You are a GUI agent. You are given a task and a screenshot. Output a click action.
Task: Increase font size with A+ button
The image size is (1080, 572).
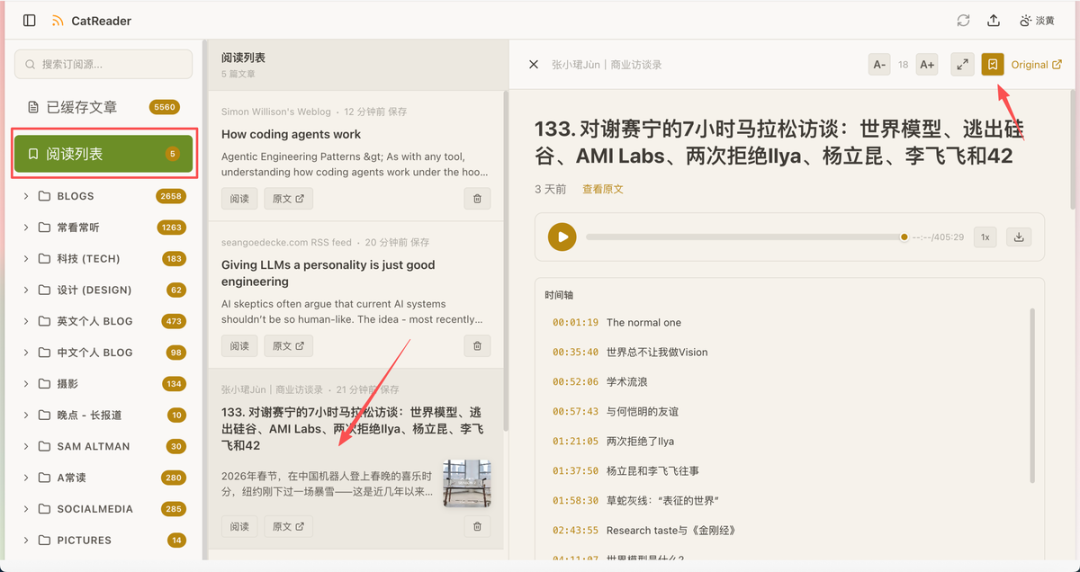[x=927, y=64]
